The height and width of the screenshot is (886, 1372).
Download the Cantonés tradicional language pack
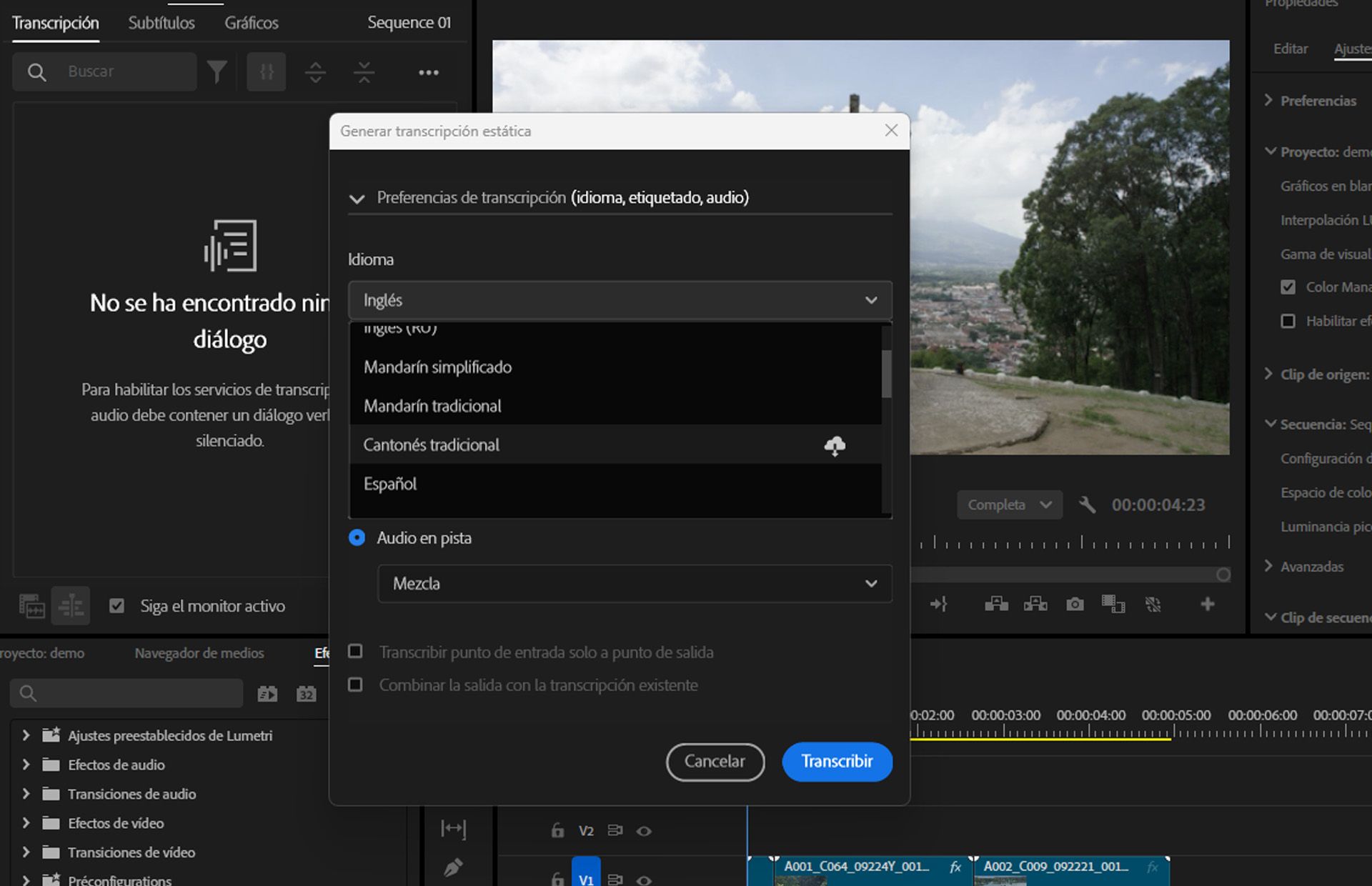click(x=834, y=444)
